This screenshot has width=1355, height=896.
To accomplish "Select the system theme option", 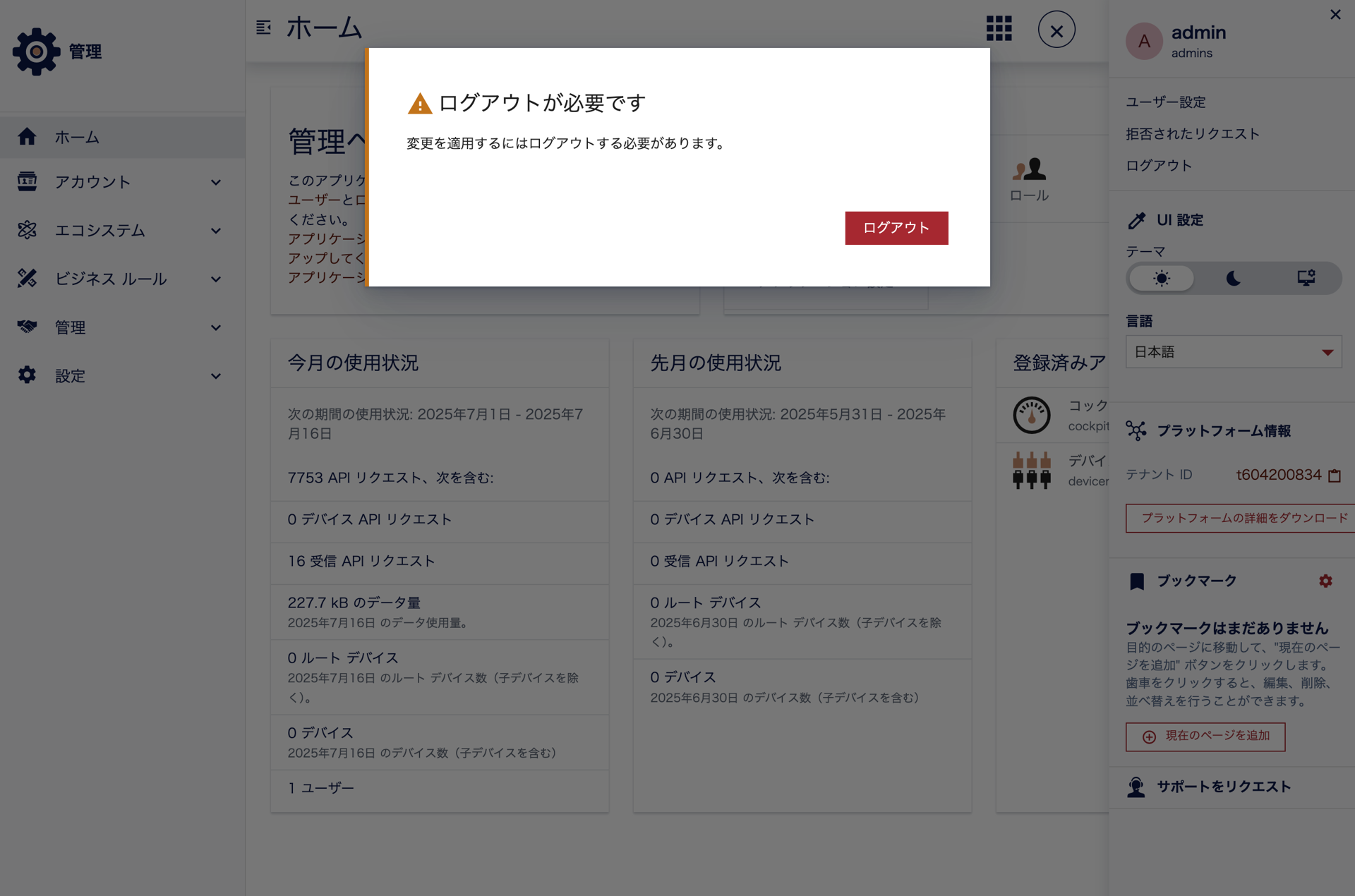I will 1305,278.
